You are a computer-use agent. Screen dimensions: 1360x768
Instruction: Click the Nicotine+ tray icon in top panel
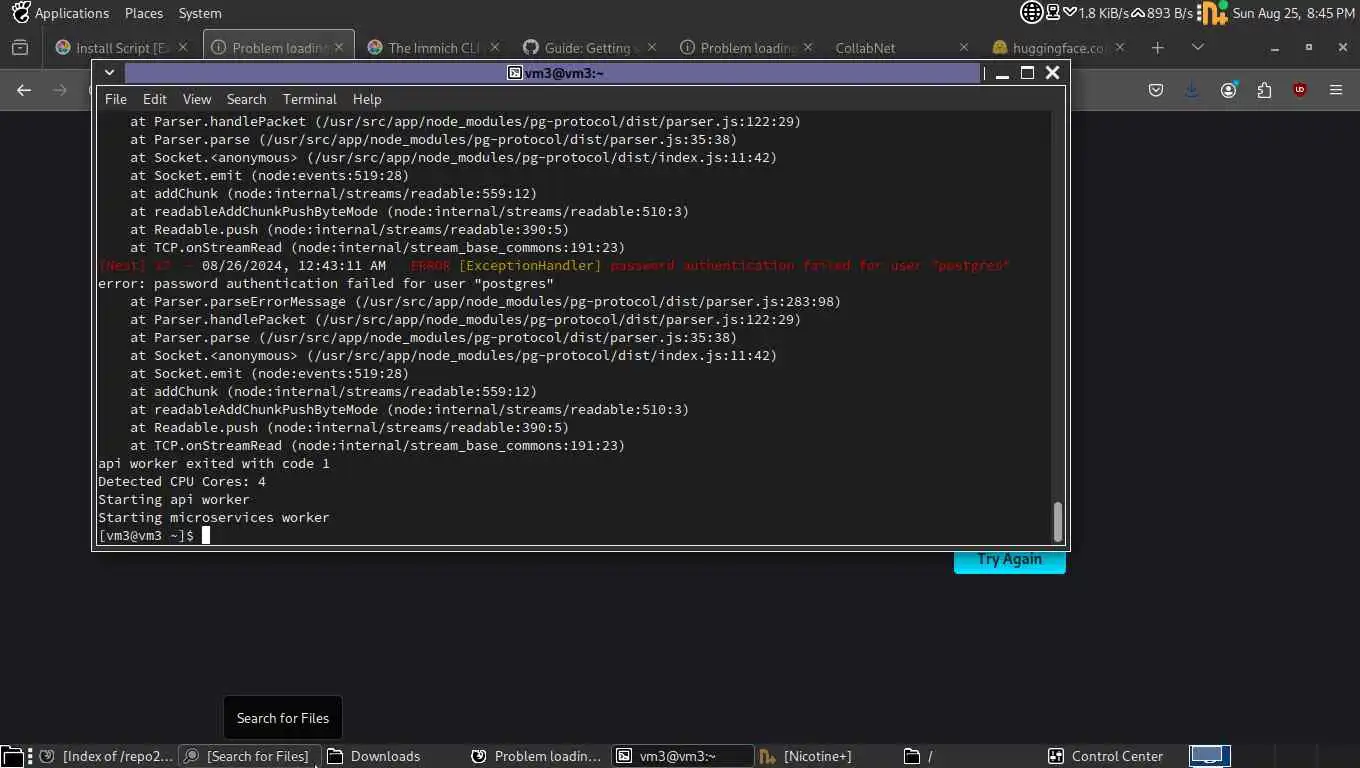[x=1213, y=13]
